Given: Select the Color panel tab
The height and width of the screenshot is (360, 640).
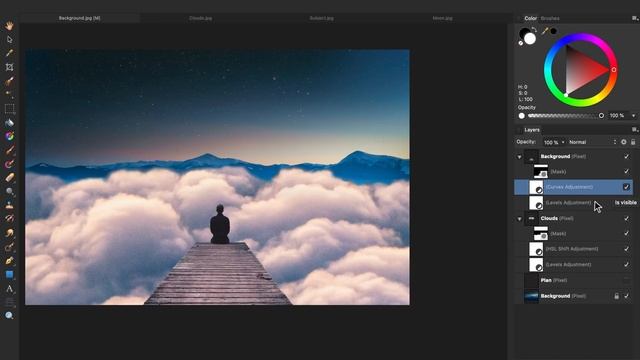Looking at the screenshot, I should pos(531,18).
